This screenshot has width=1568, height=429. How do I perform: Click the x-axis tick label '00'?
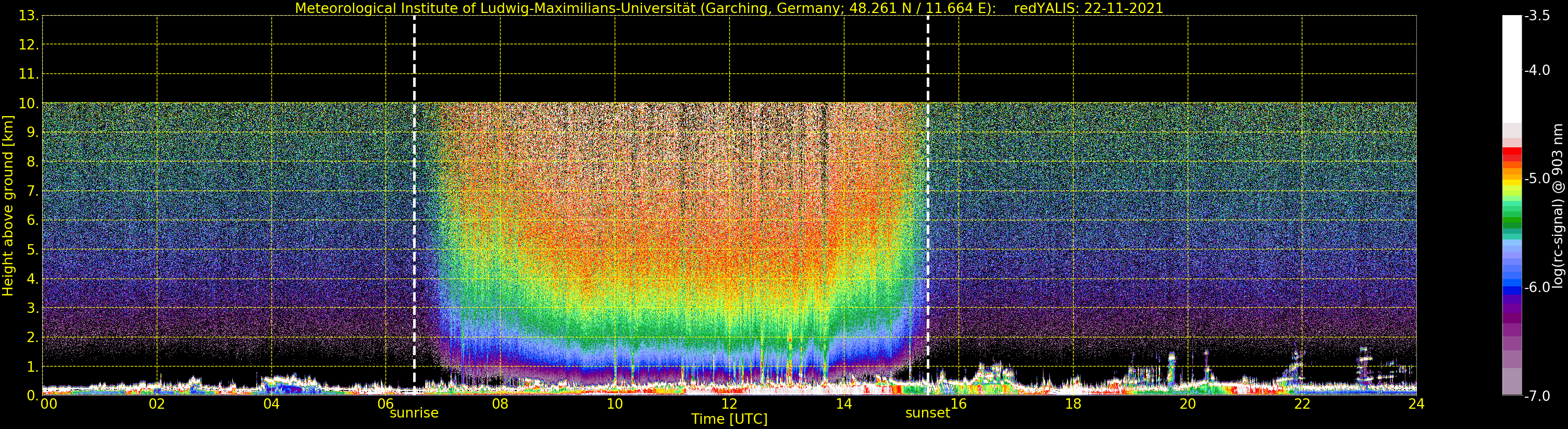[48, 403]
